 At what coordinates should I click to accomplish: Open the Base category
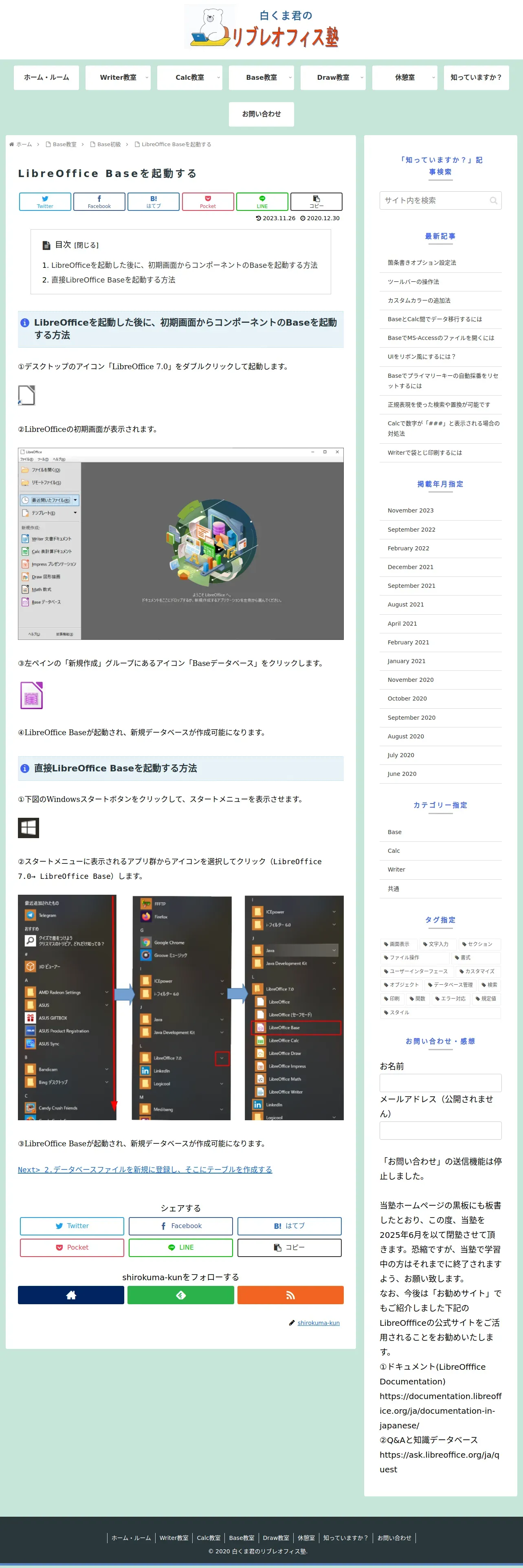395,832
